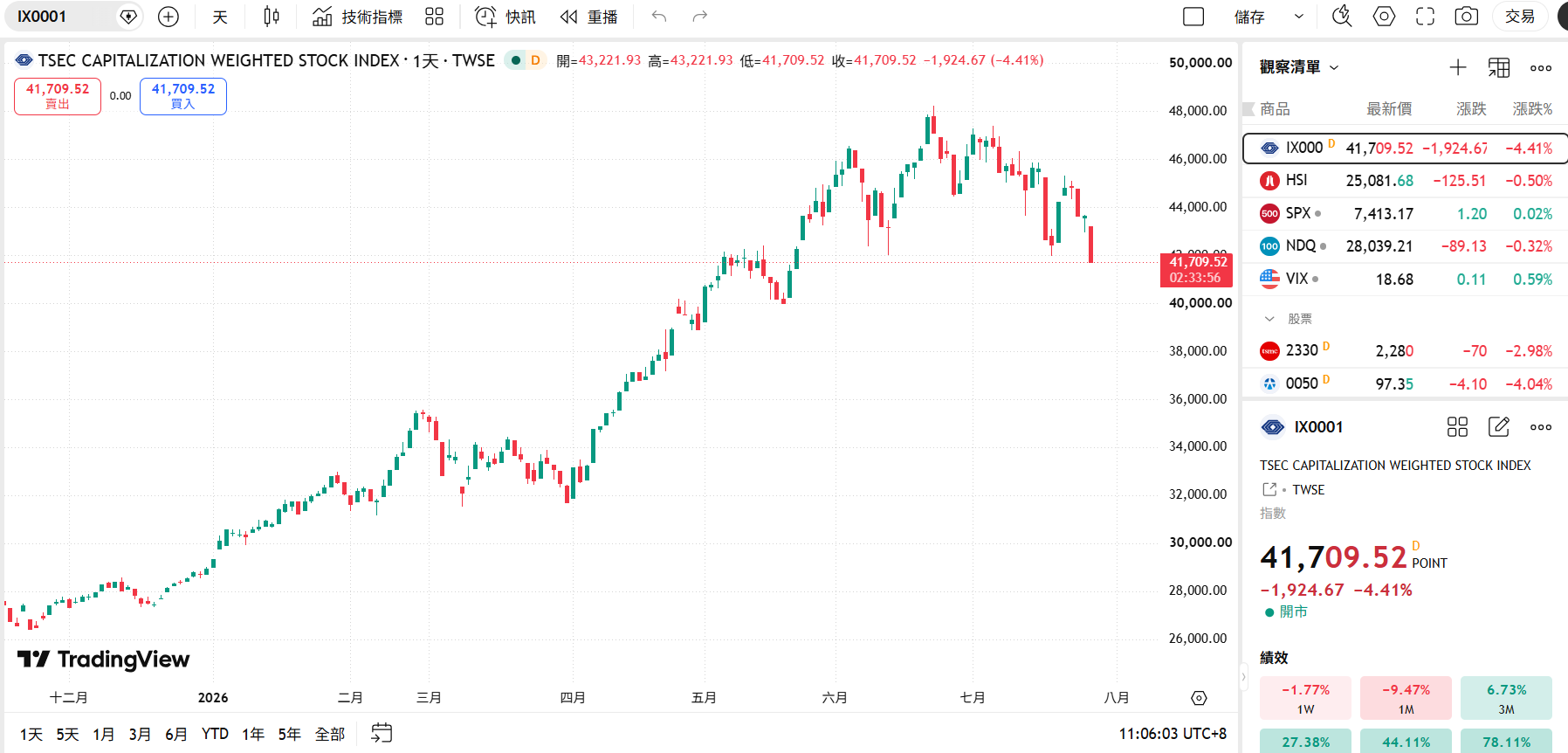The image size is (1568, 753).
Task: Select the HSI watchlist row
Action: point(1406,181)
